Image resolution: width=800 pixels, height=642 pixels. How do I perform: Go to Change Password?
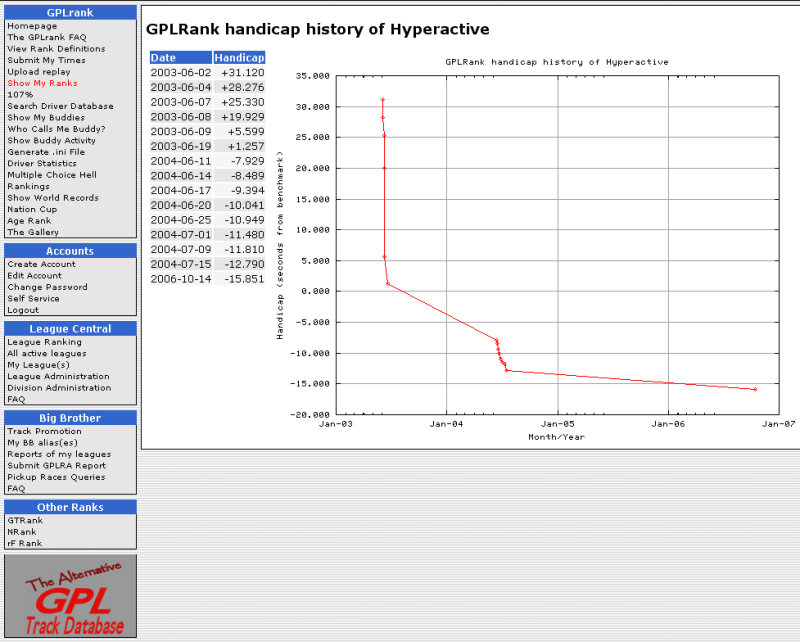coord(47,287)
